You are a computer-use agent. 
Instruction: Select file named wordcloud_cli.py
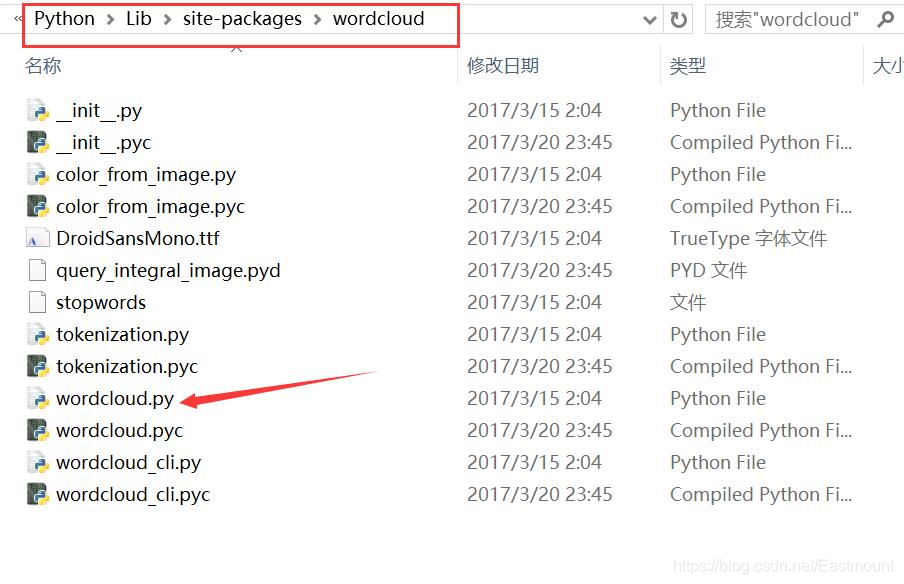129,462
